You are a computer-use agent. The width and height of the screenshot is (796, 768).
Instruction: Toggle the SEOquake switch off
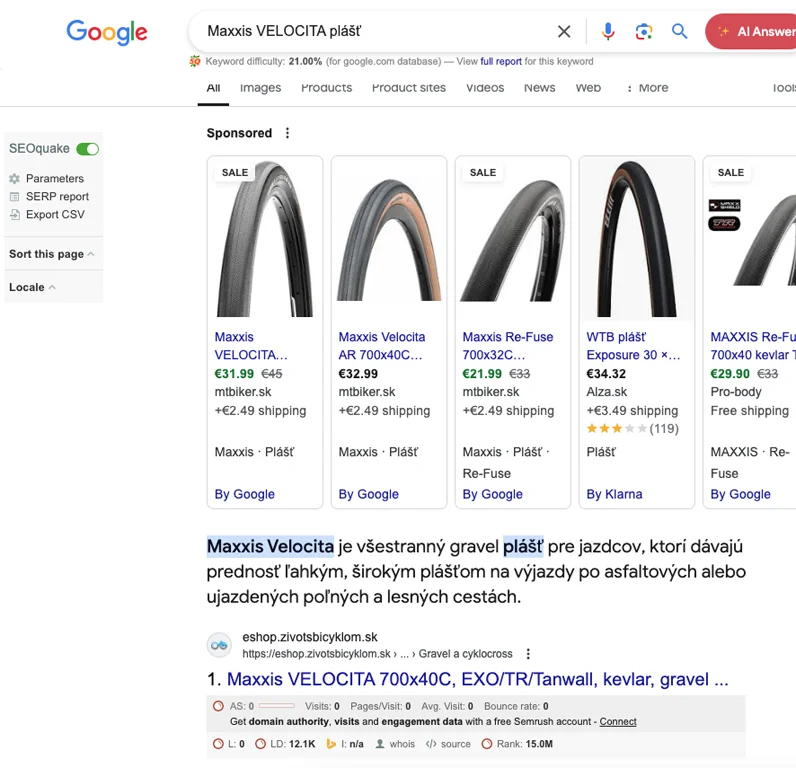point(88,149)
